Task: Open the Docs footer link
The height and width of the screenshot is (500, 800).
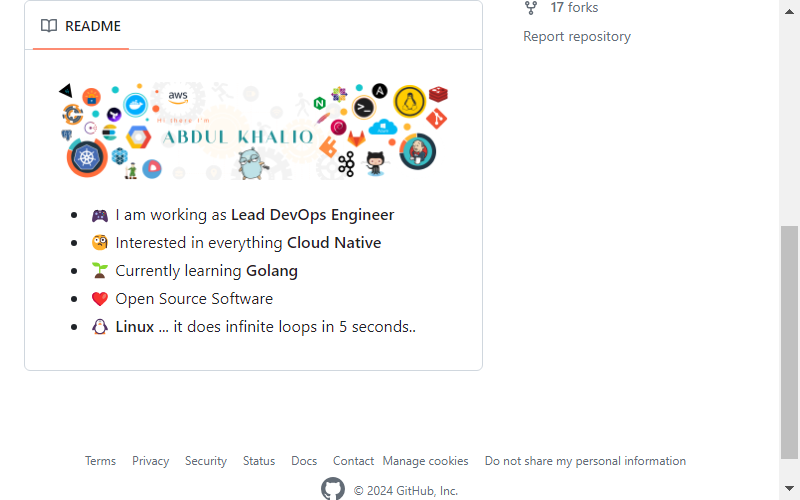Action: click(304, 461)
